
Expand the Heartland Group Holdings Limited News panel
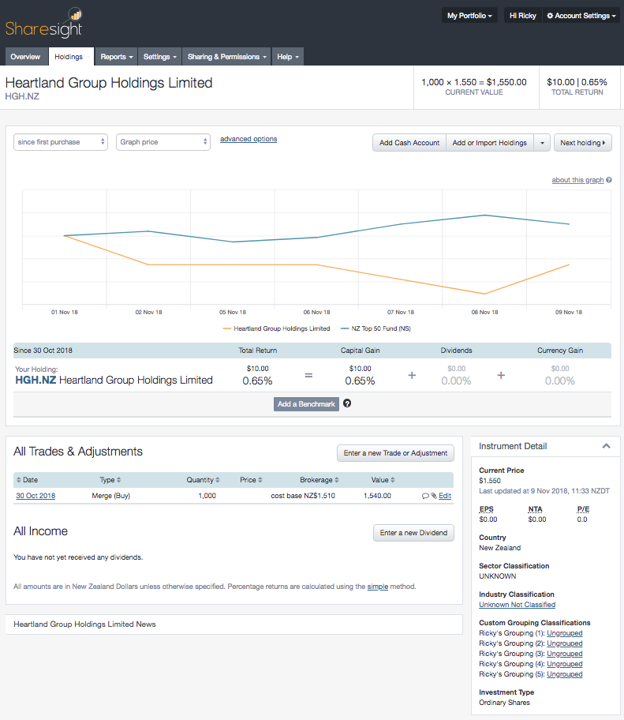[234, 624]
